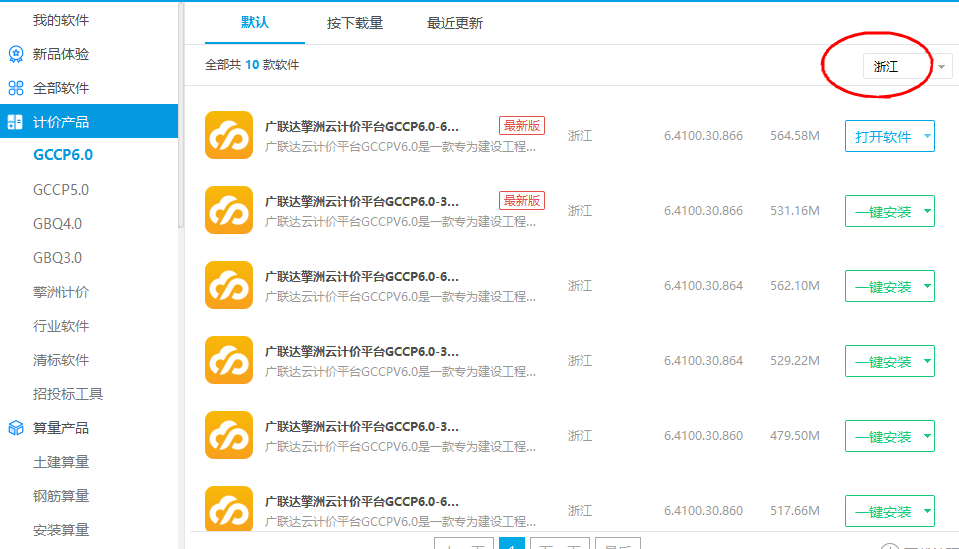Click the 最新版 badge on the 531.16M package
Screen dimensions: 959x549
pos(522,201)
